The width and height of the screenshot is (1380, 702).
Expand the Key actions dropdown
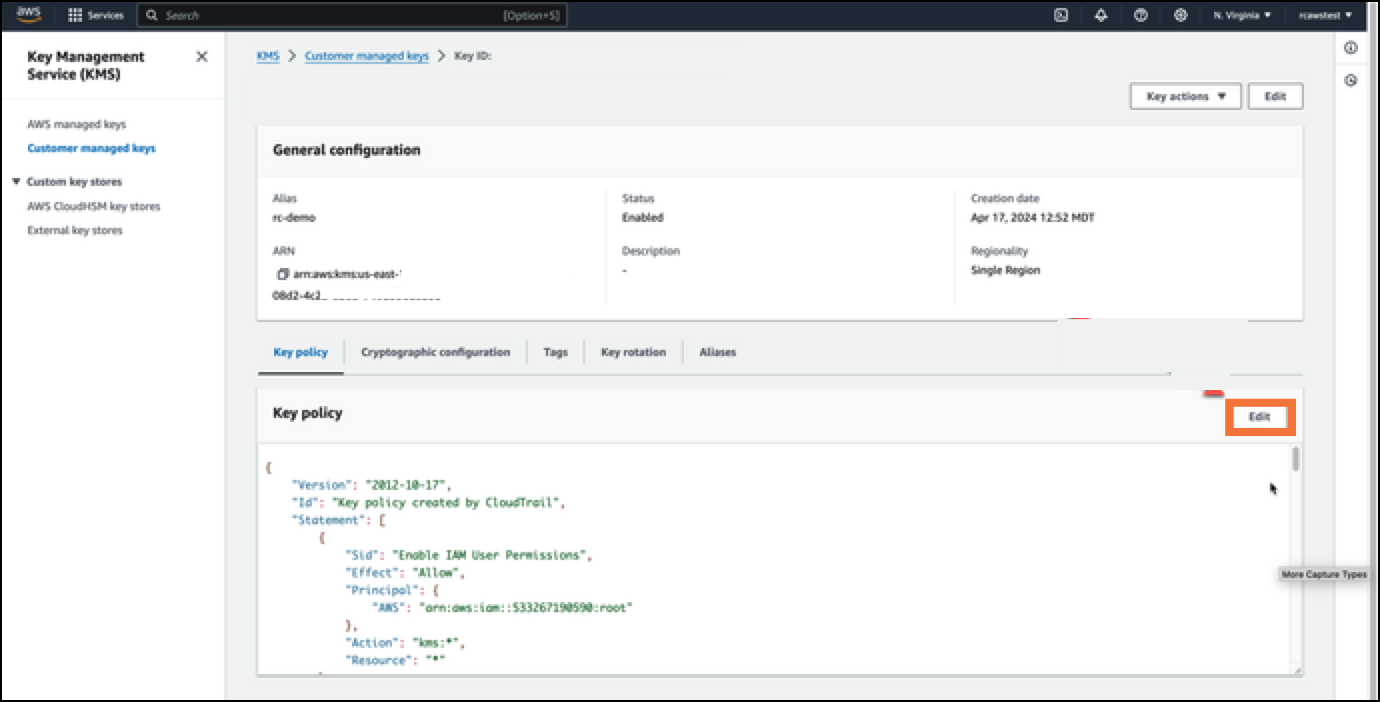tap(1185, 96)
